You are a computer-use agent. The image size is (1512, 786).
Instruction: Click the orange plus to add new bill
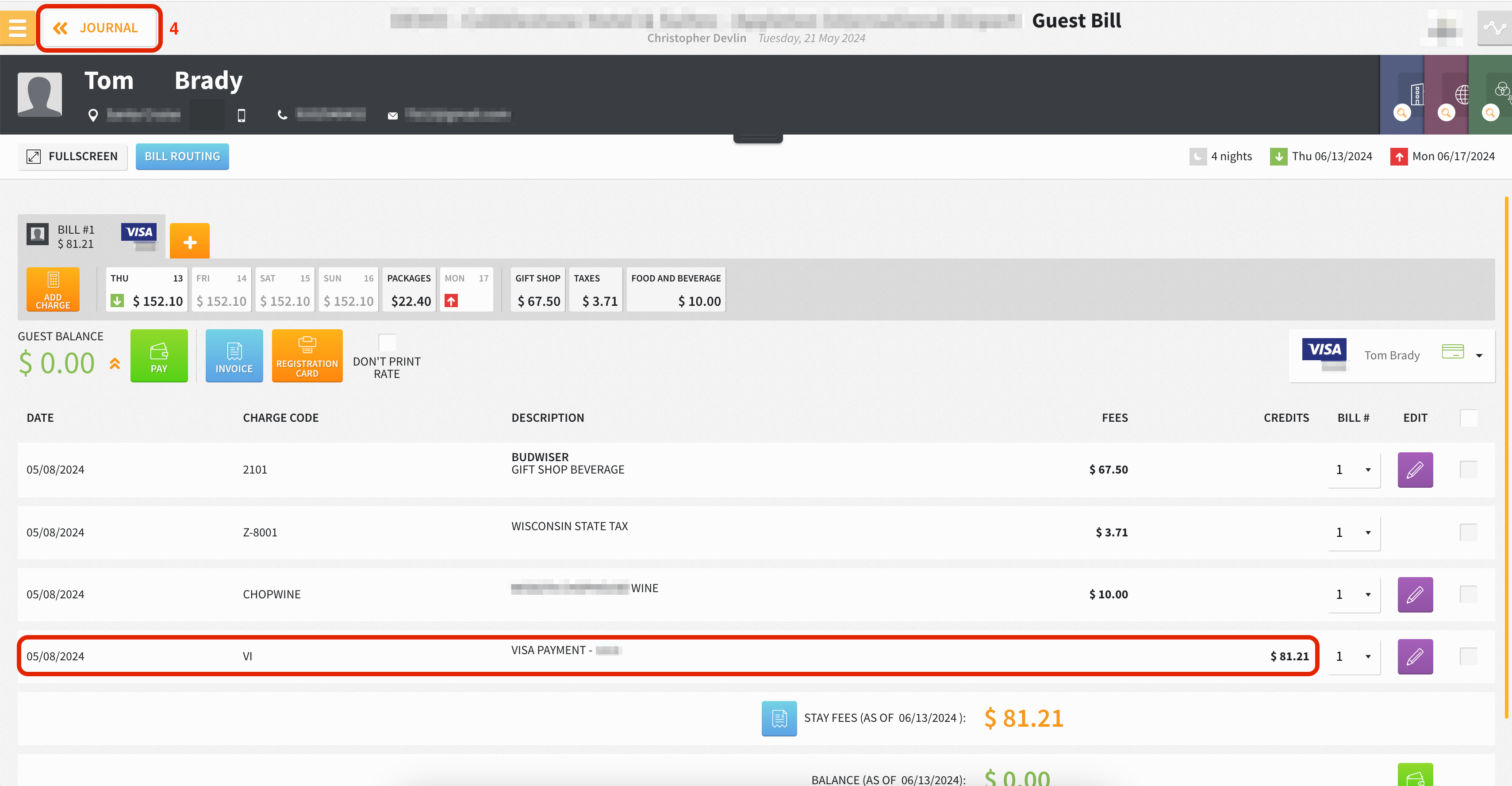(190, 242)
